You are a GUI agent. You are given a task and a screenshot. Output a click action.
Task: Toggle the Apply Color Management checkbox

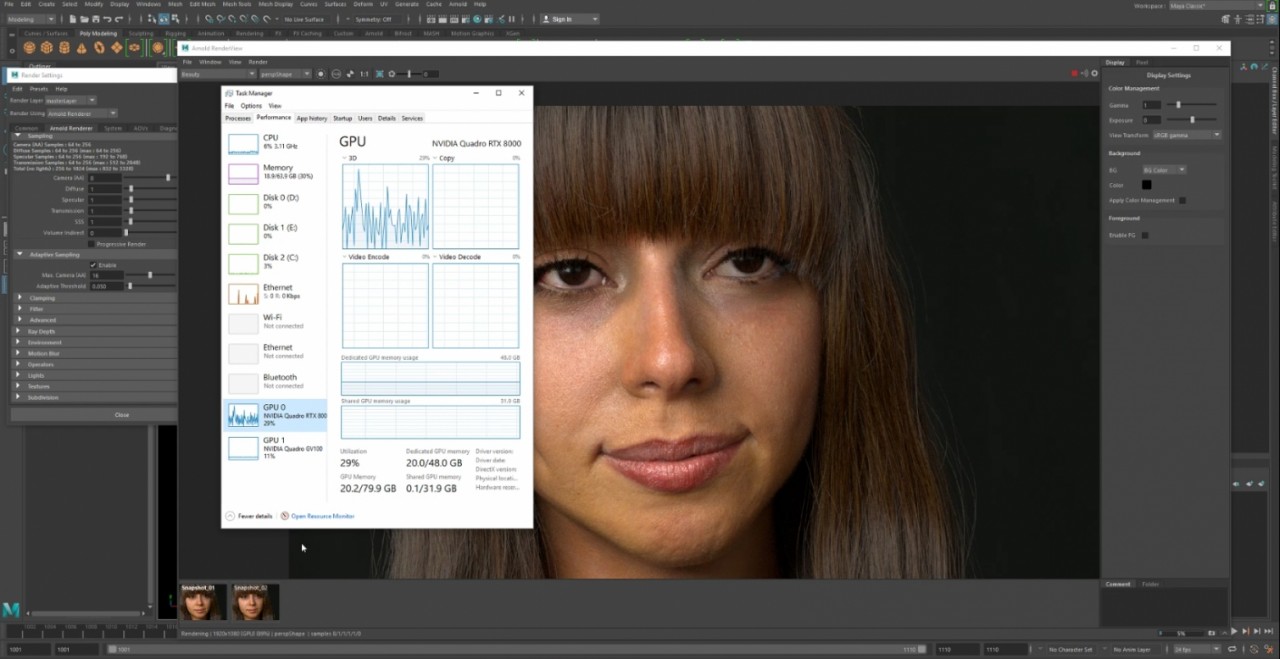(x=1182, y=200)
